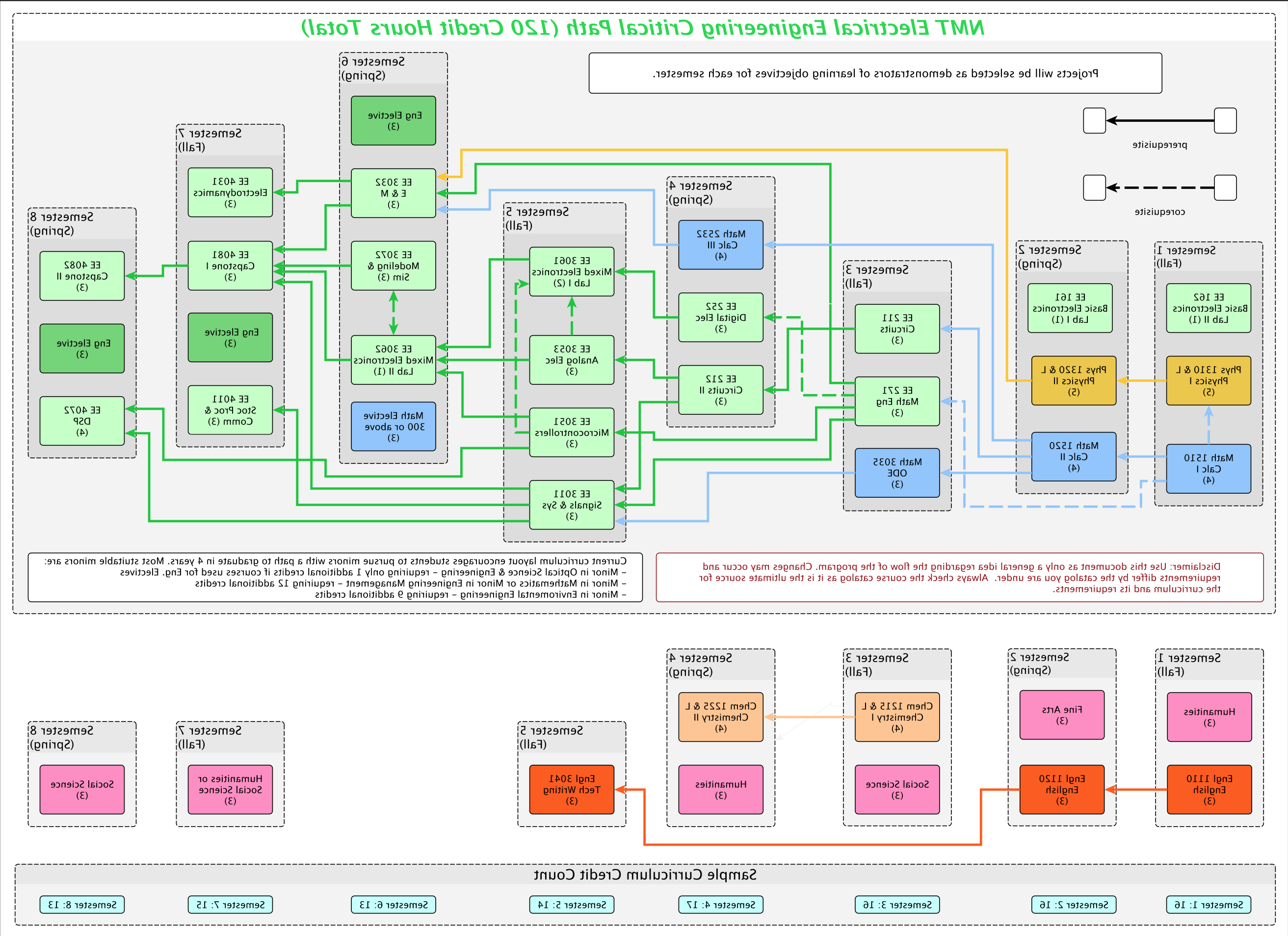Select Social Science box in lower Semester 3
The height and width of the screenshot is (936, 1288).
(897, 789)
